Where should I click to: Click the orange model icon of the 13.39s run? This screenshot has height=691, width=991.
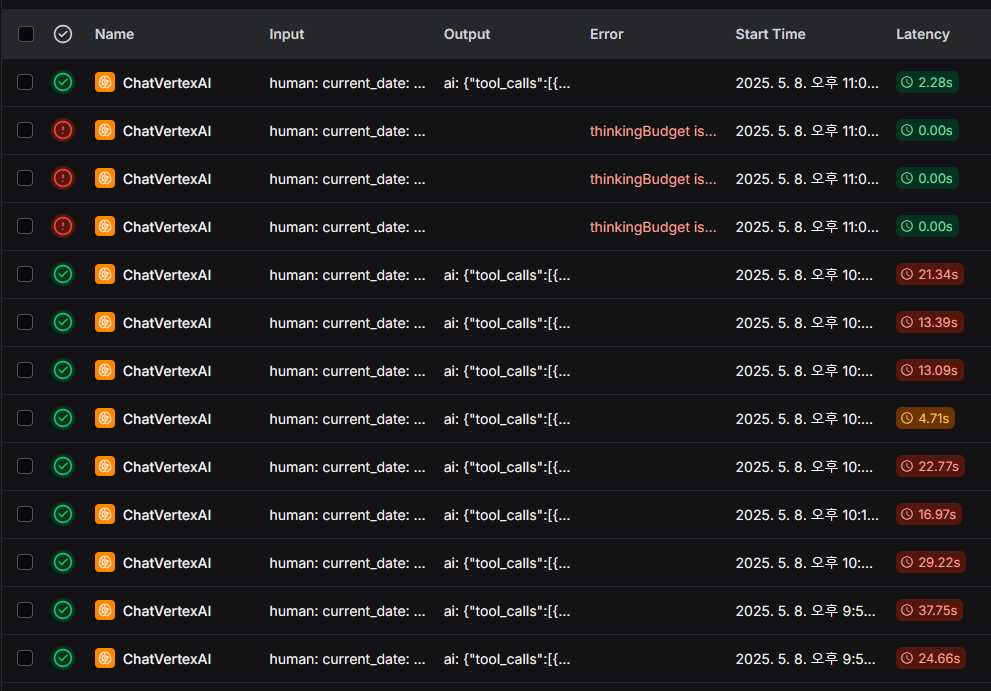105,322
